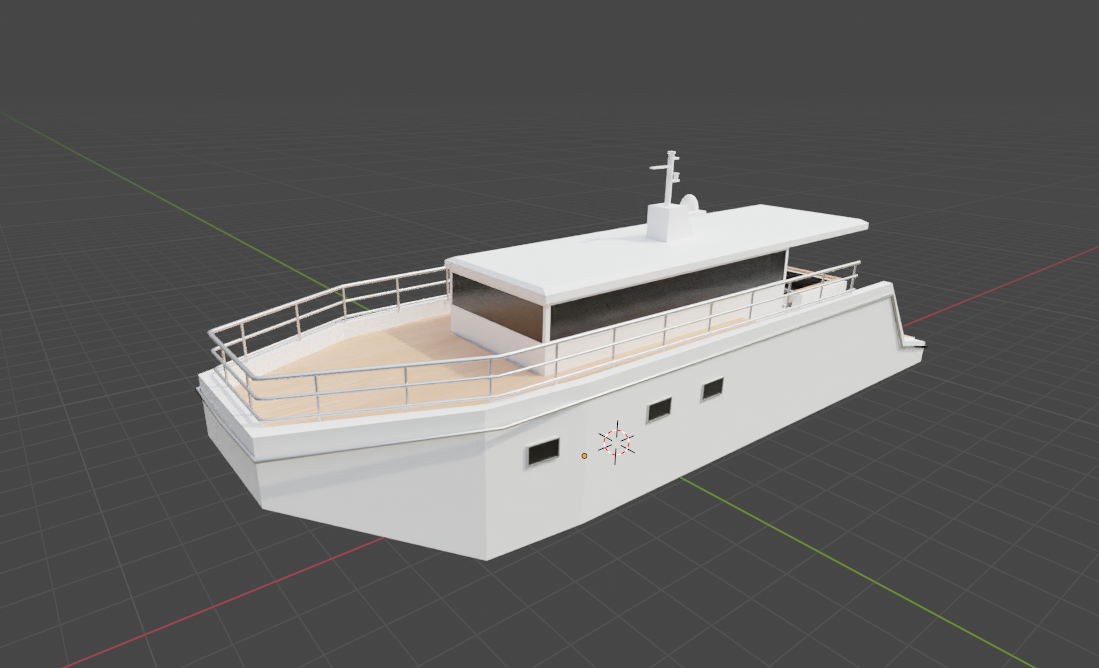Click the small porthole window near the bow
1099x668 pixels.
tap(541, 454)
